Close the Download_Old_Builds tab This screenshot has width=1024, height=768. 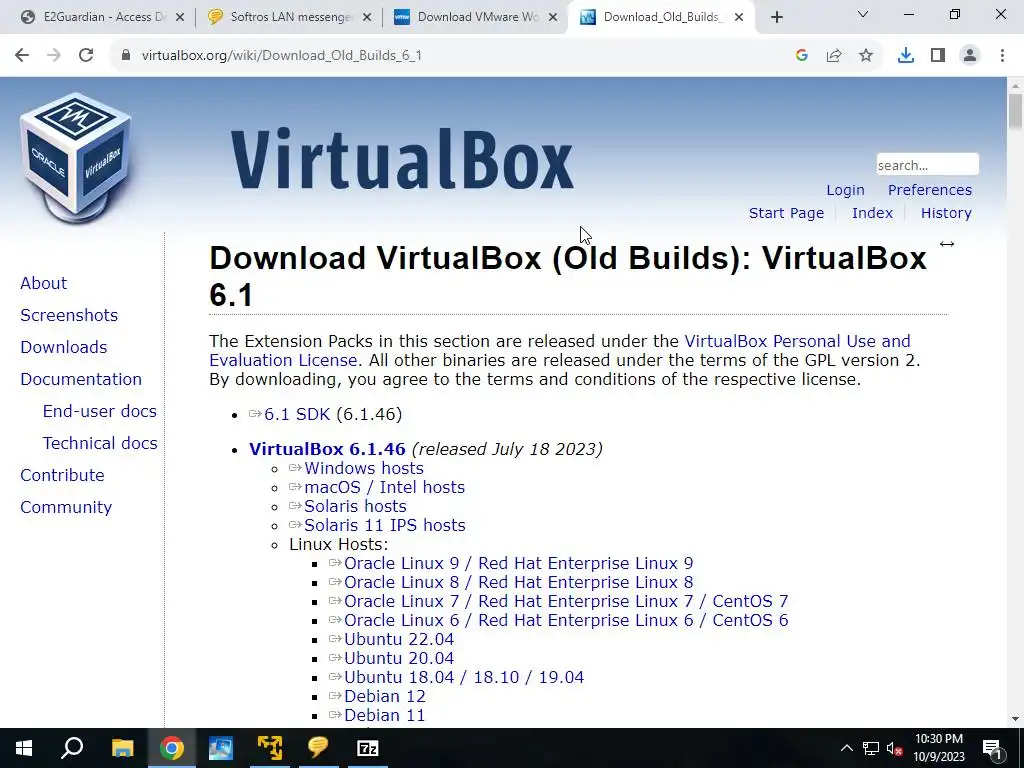coord(739,18)
